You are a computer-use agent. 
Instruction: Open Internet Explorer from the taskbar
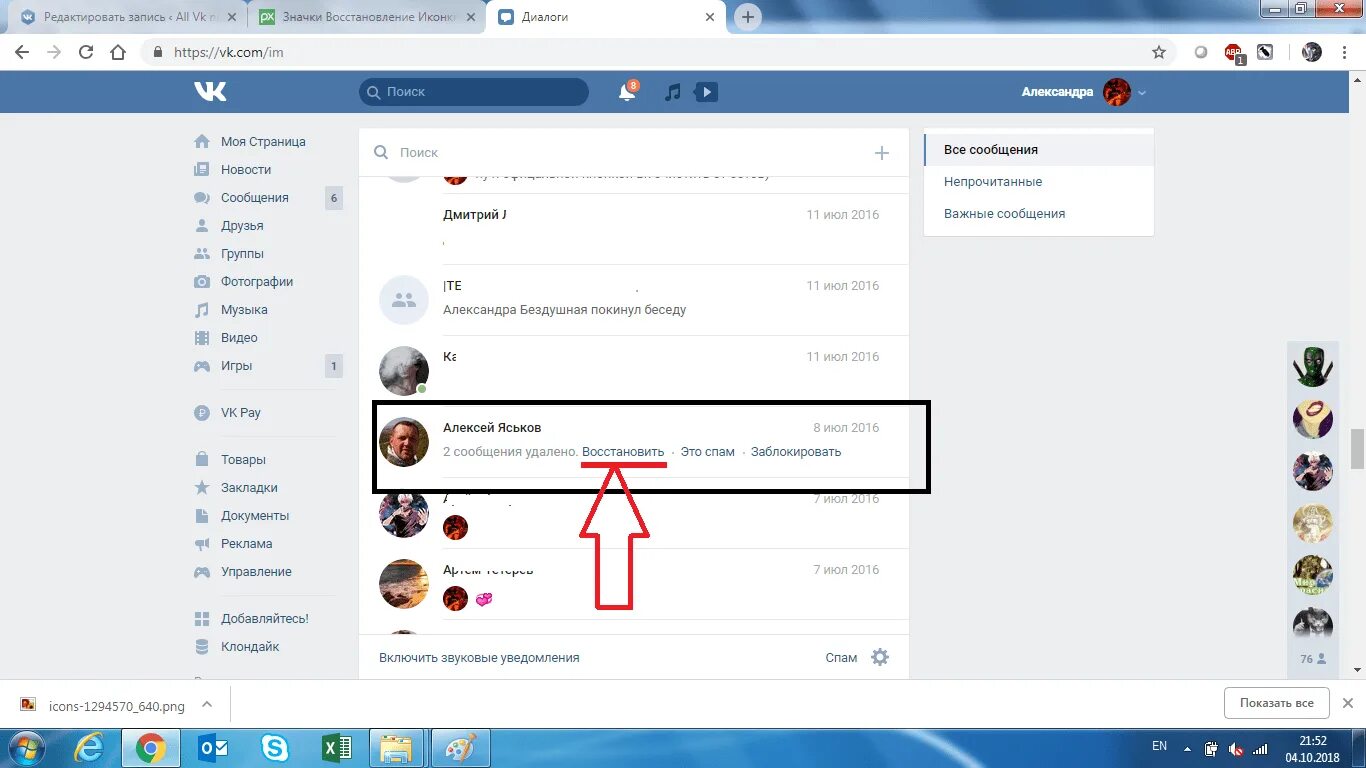click(89, 748)
